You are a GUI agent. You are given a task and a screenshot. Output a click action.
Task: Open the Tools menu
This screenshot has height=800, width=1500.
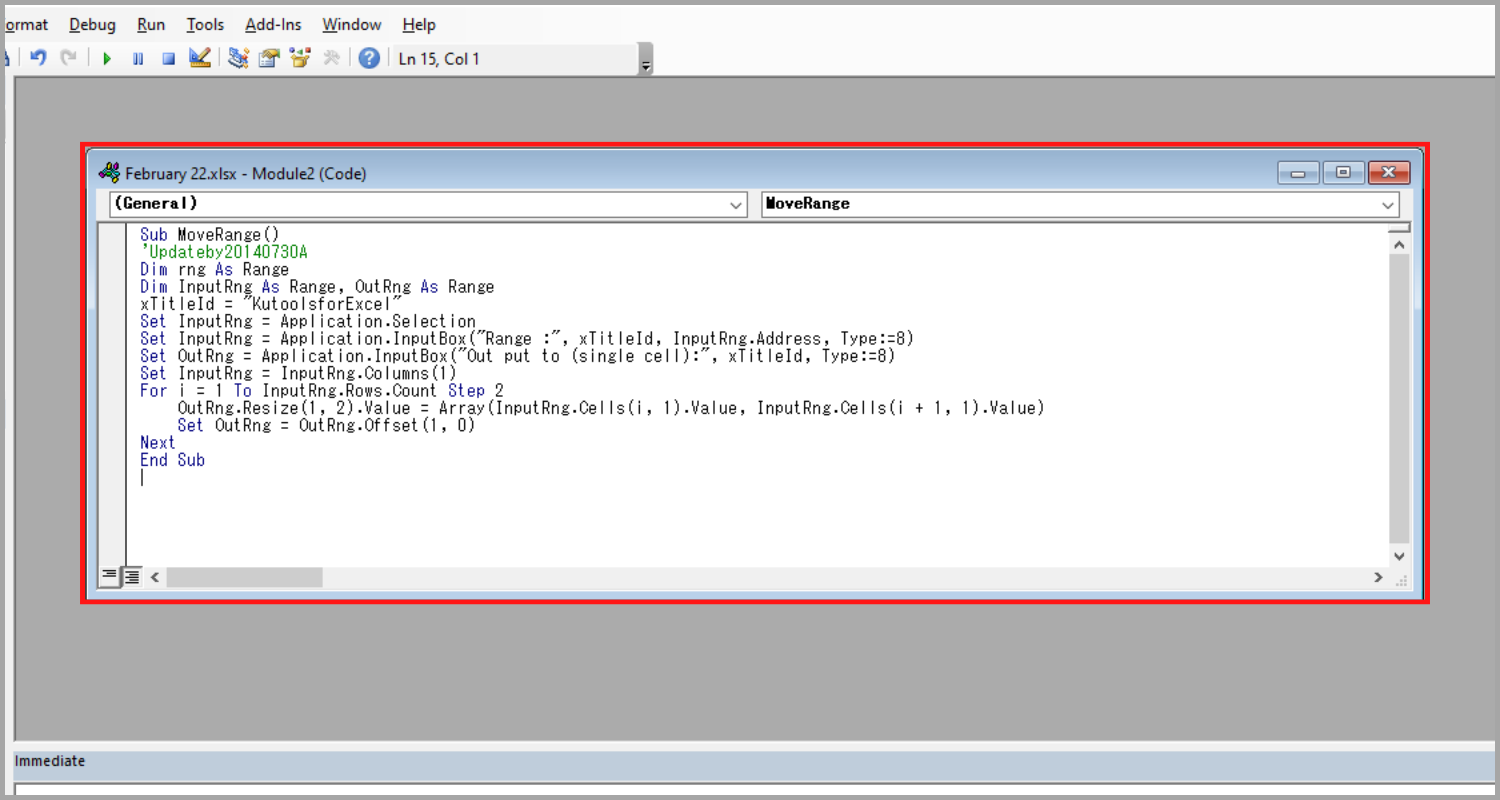(205, 24)
